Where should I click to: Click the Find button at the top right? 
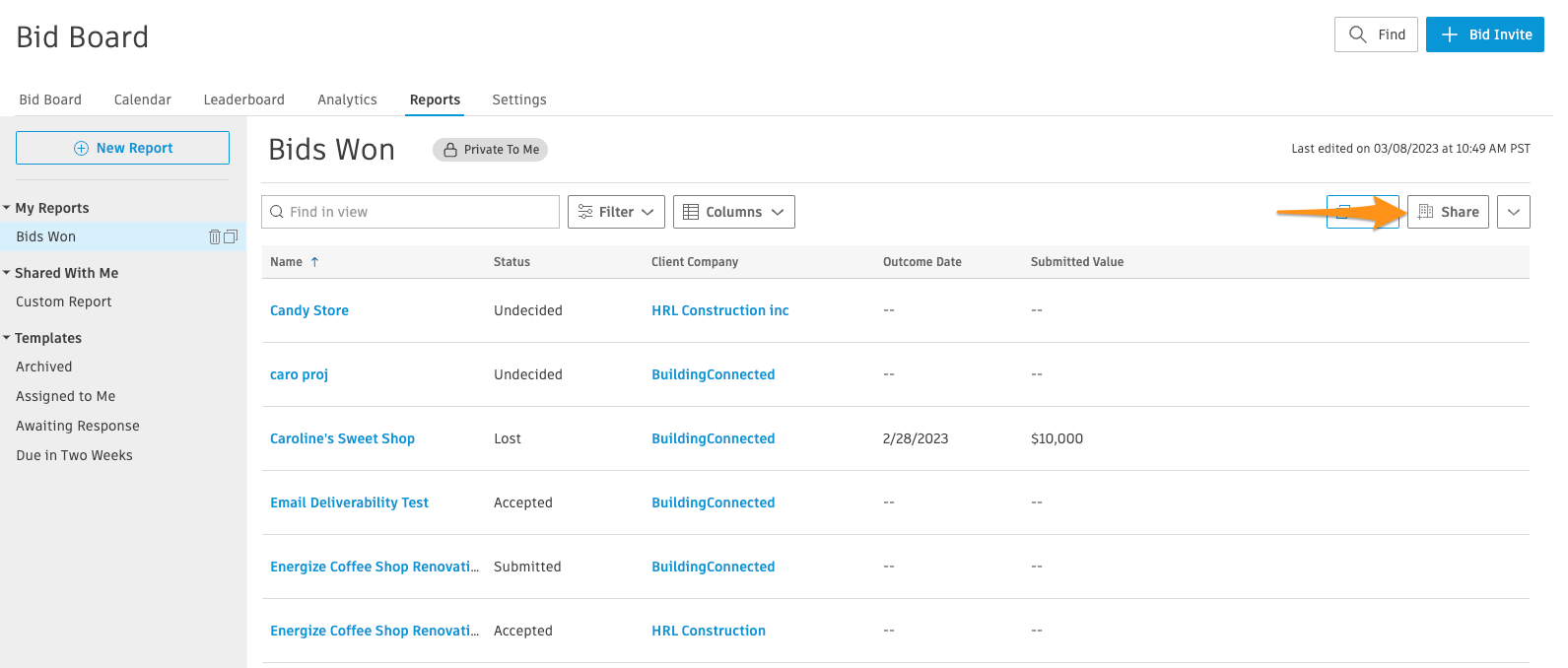point(1376,34)
